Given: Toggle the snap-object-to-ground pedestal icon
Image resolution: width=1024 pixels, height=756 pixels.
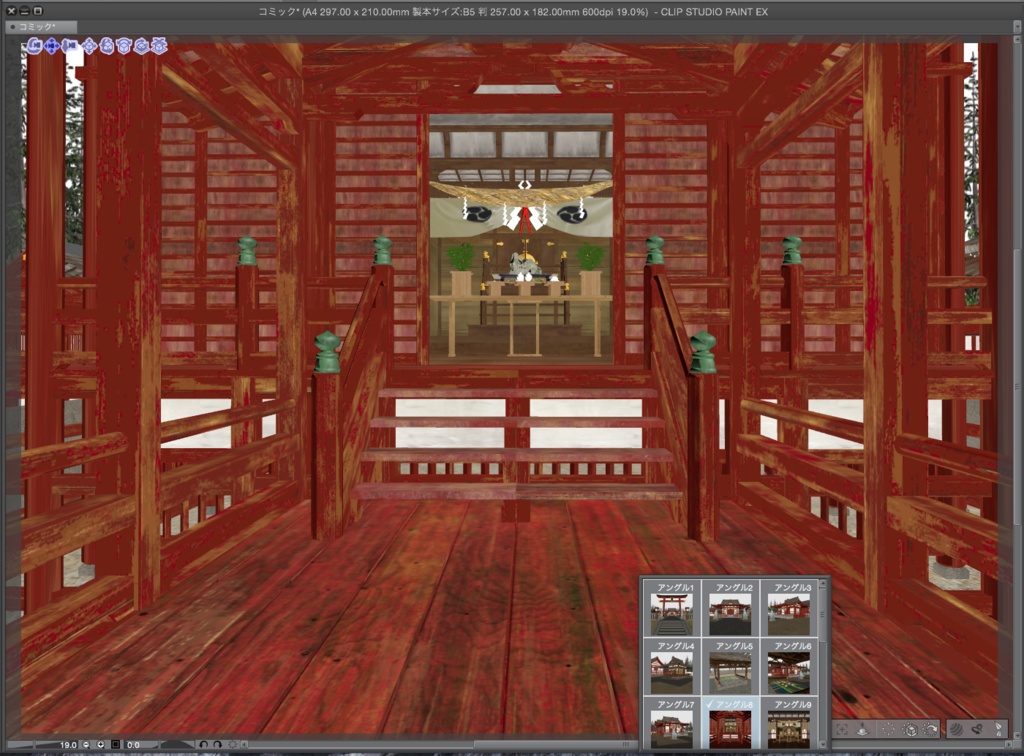Looking at the screenshot, I should [x=863, y=729].
